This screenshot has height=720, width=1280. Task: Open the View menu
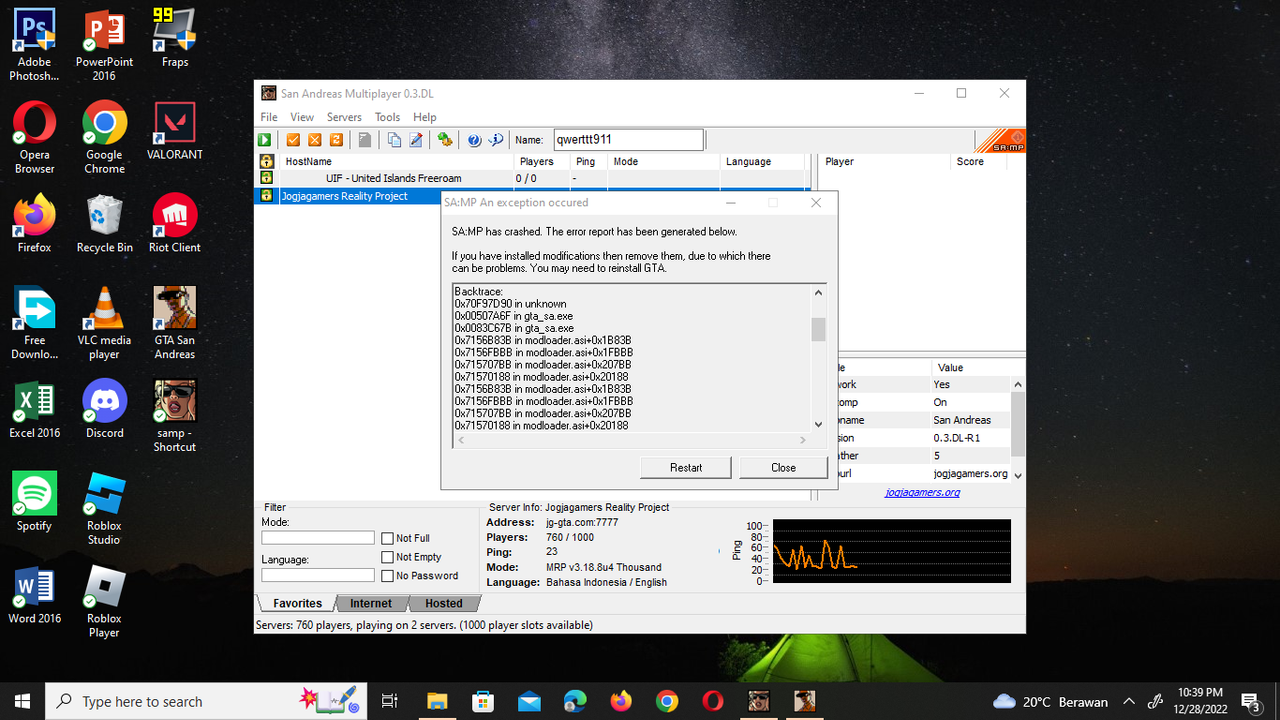point(302,117)
